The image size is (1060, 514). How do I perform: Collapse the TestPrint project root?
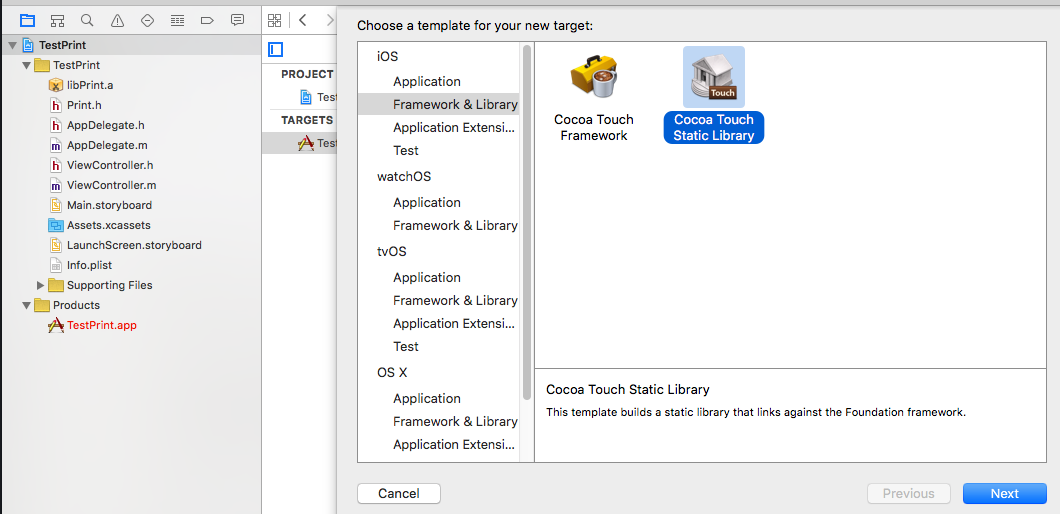[11, 45]
